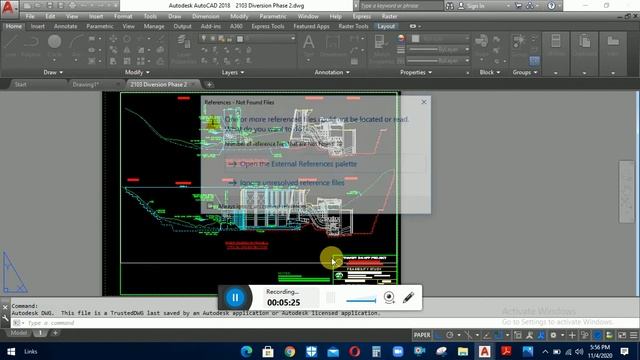
Task: Expand the Layers panel dropdown
Action: 233,72
